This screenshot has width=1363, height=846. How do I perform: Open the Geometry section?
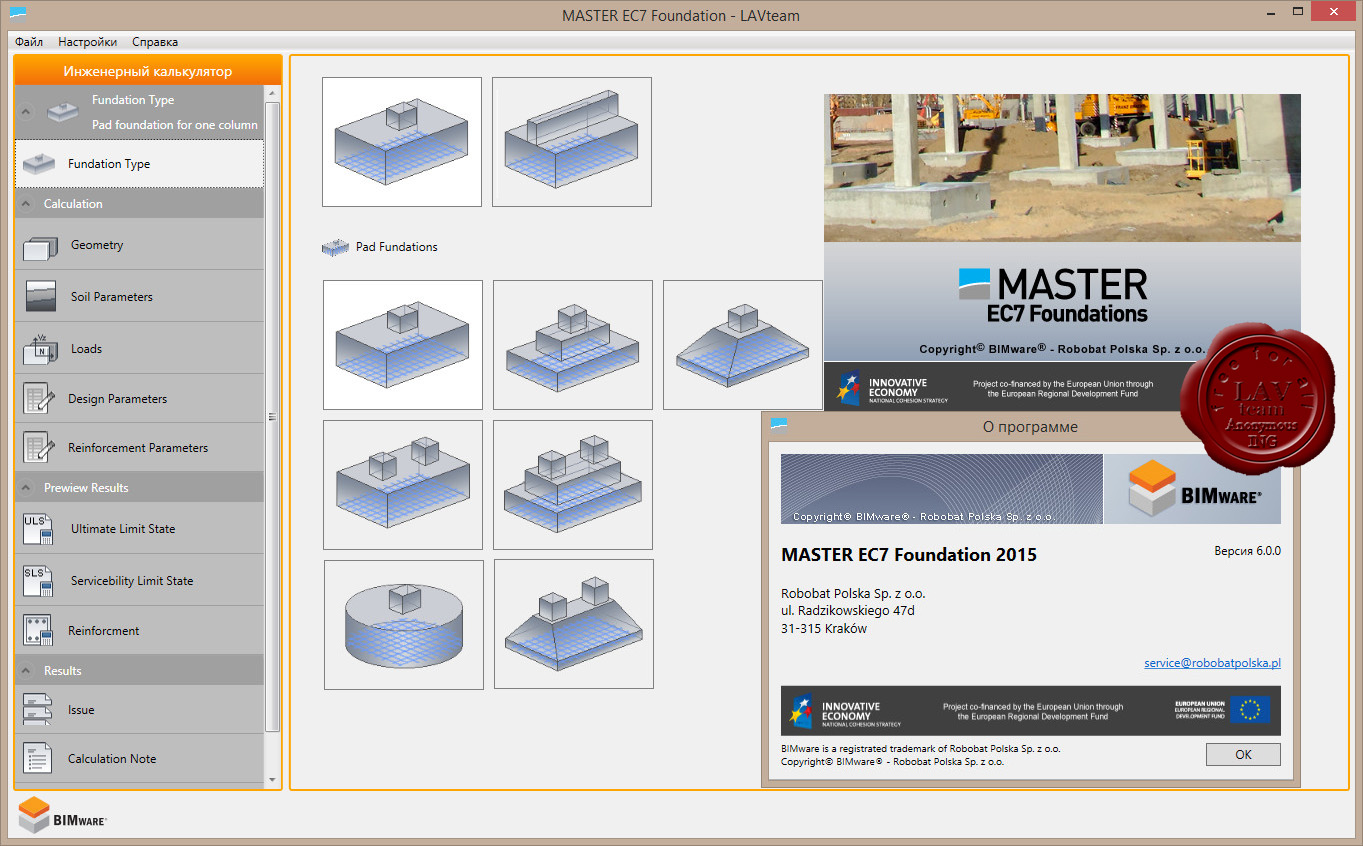coord(140,245)
